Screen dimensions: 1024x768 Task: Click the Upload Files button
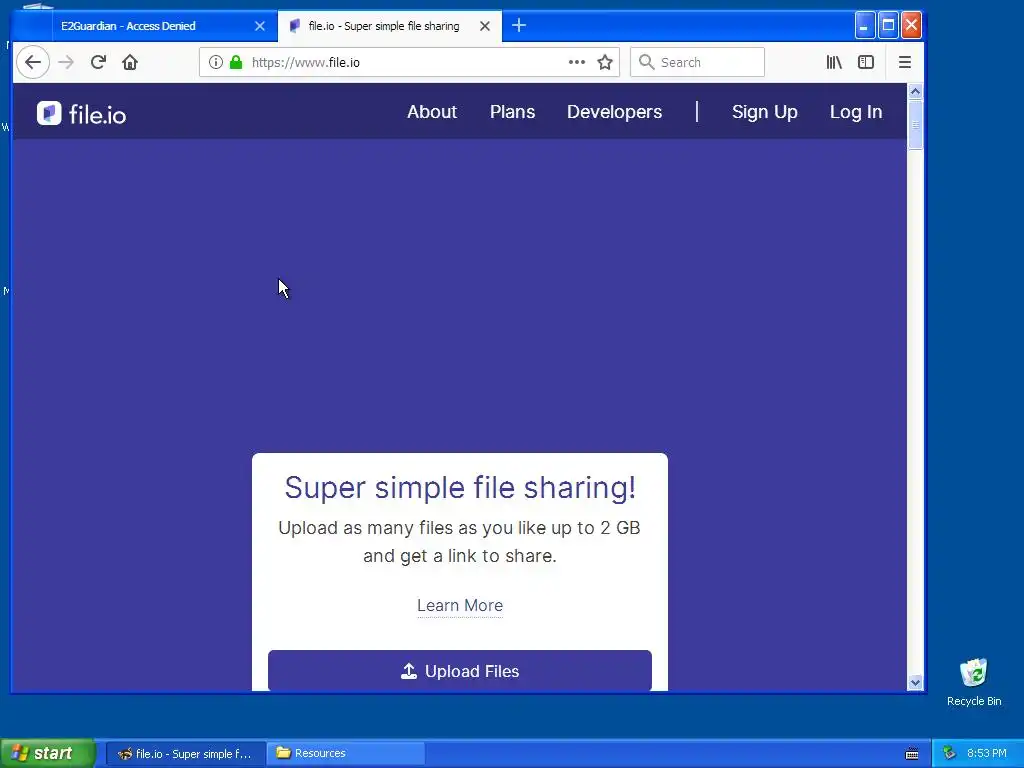point(460,671)
